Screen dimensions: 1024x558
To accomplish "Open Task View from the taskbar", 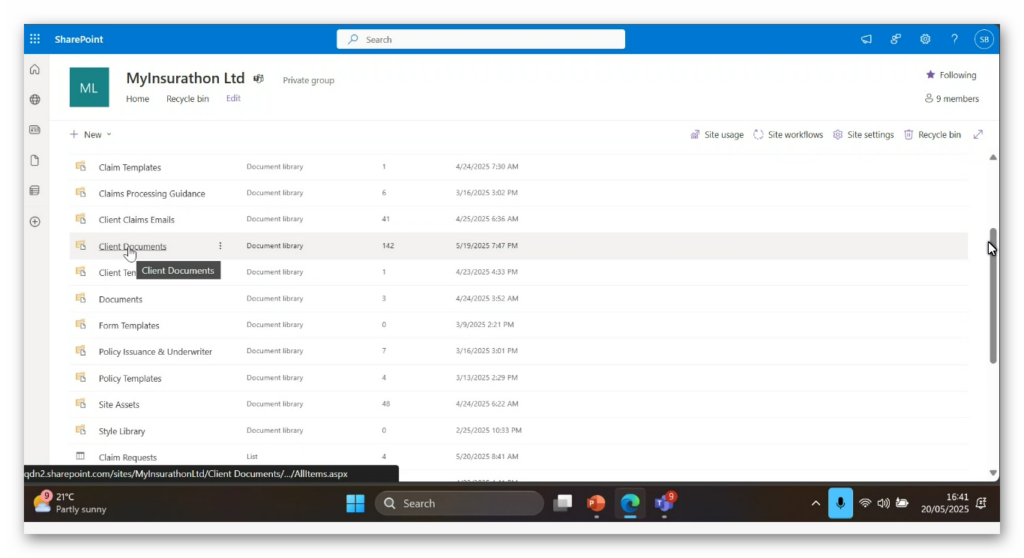I will click(x=562, y=503).
